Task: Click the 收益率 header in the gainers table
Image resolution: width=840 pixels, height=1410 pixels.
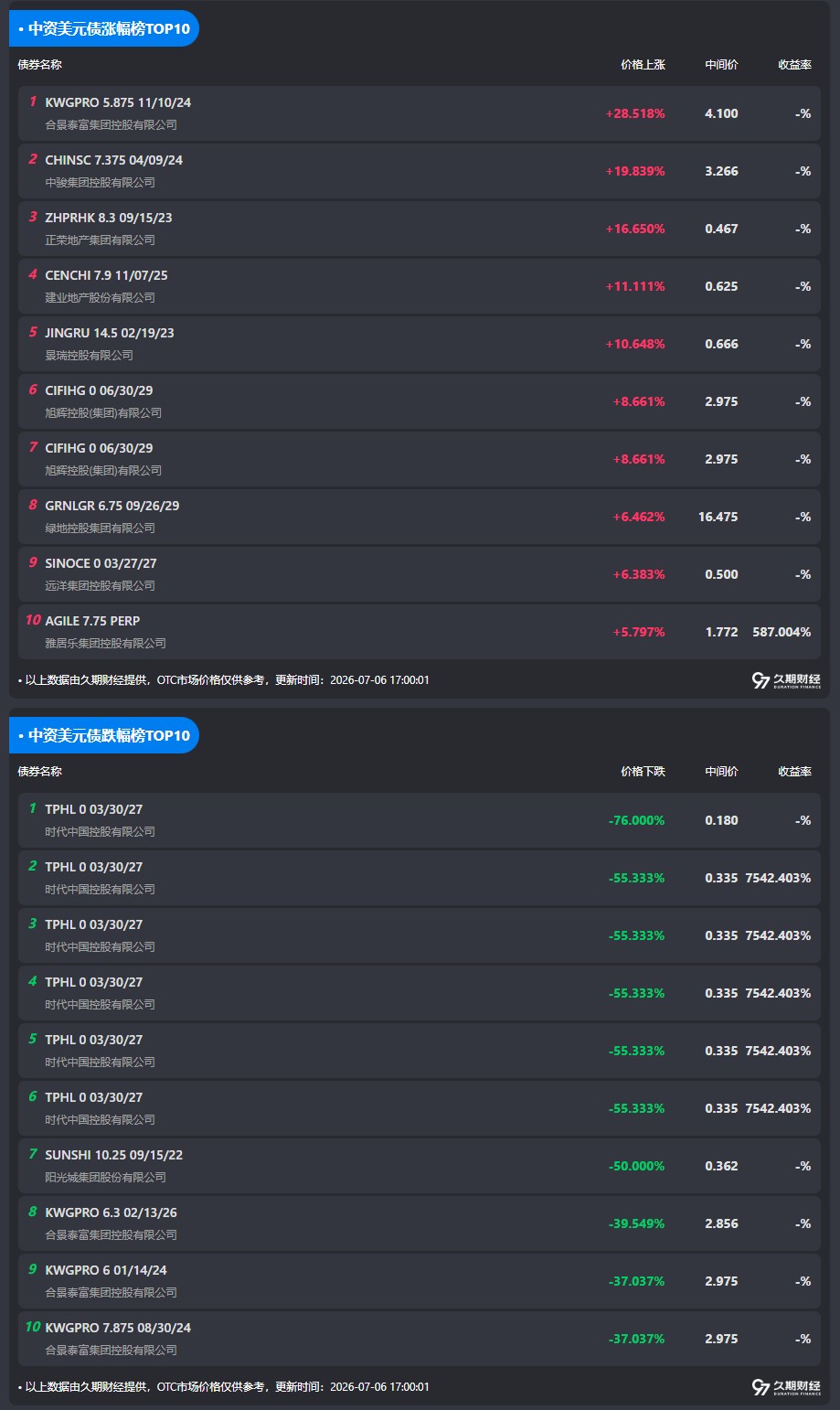Action: [x=794, y=65]
